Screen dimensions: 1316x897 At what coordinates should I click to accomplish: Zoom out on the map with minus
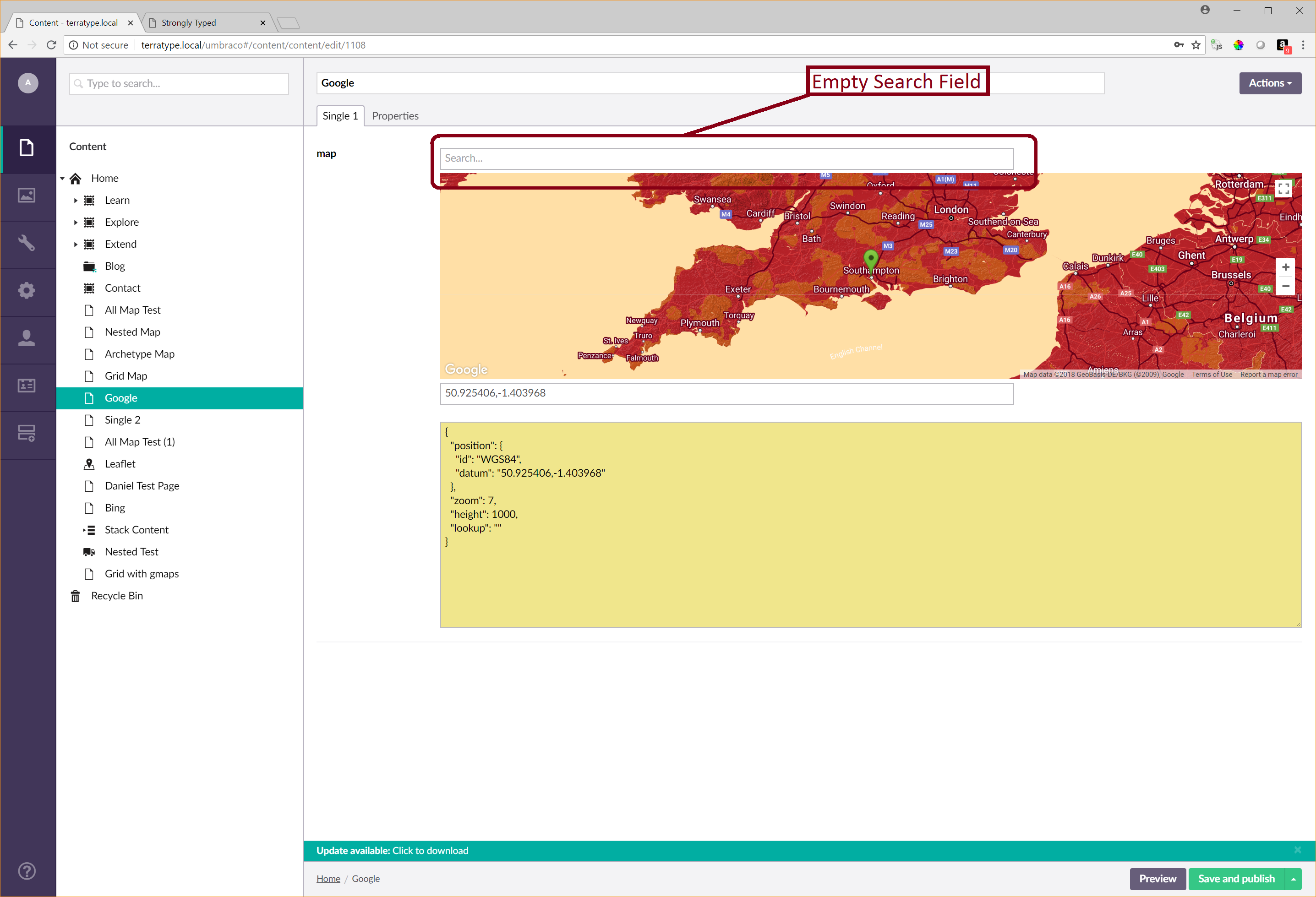pos(1285,286)
